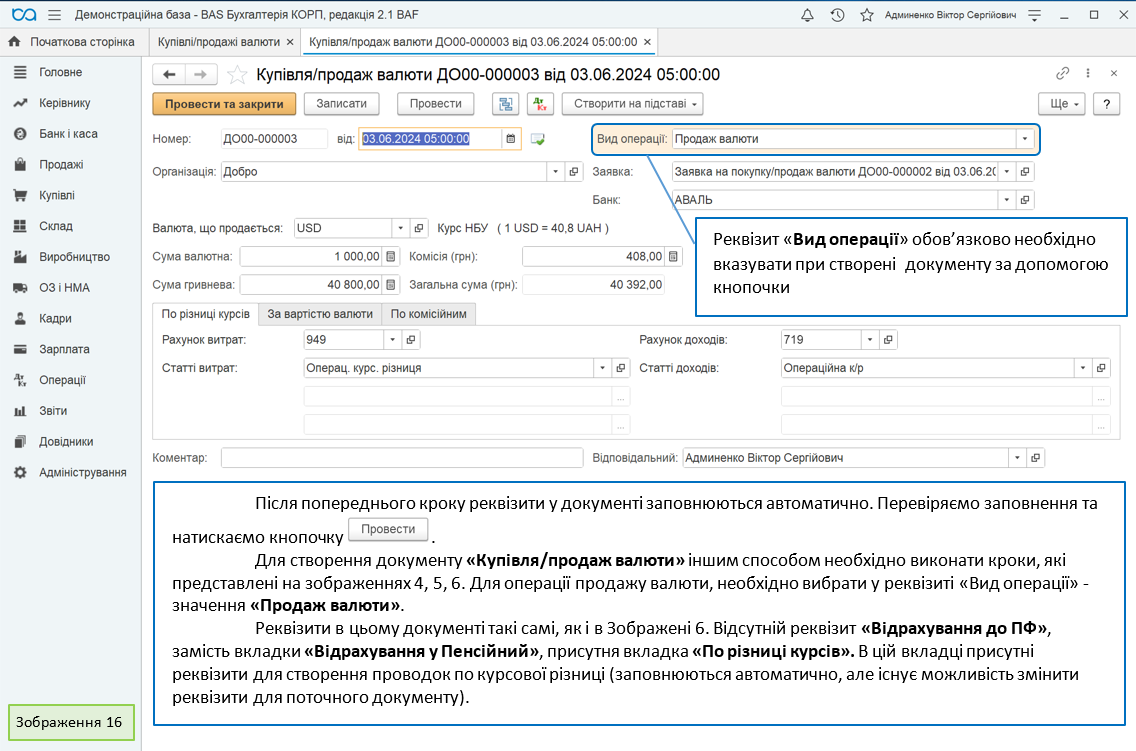Click Записати button
This screenshot has width=1136, height=751.
click(341, 104)
